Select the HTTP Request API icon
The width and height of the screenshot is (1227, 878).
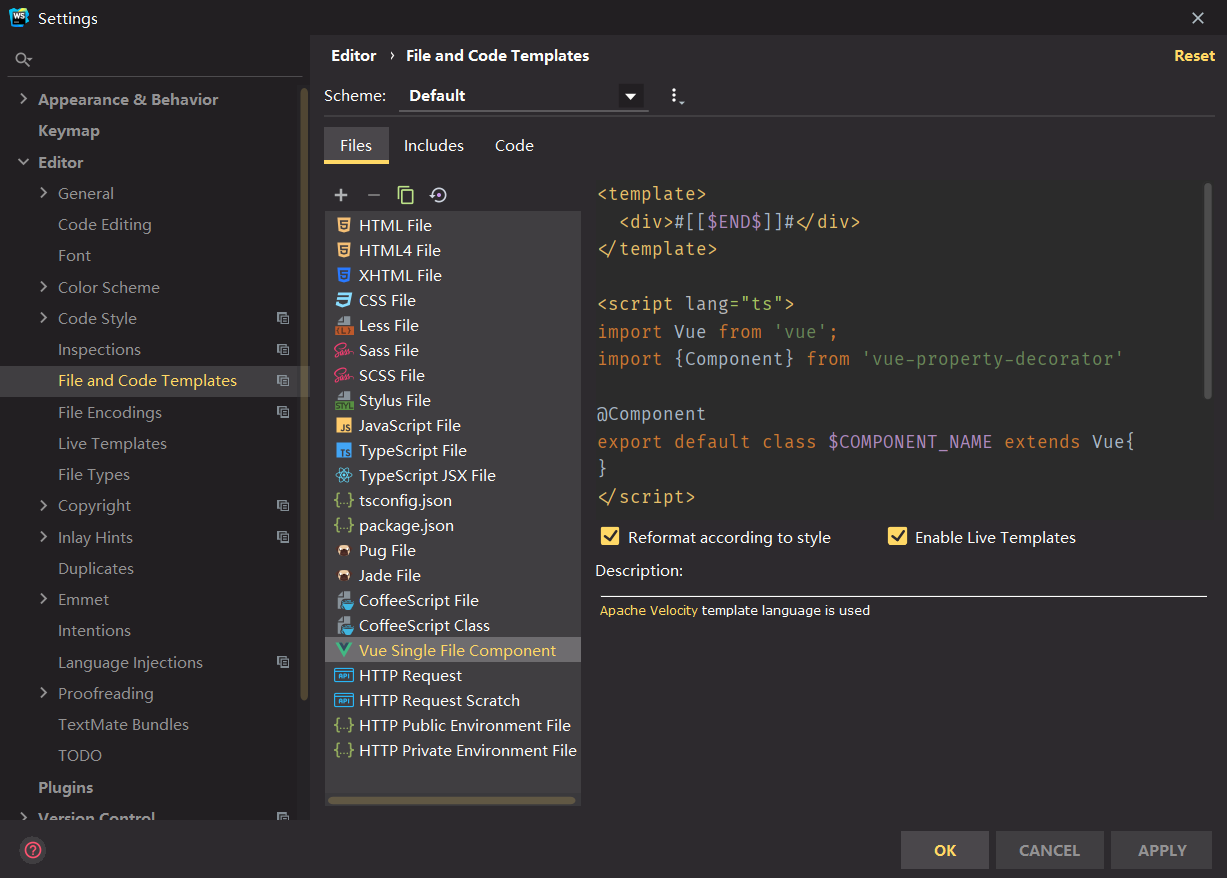click(344, 675)
